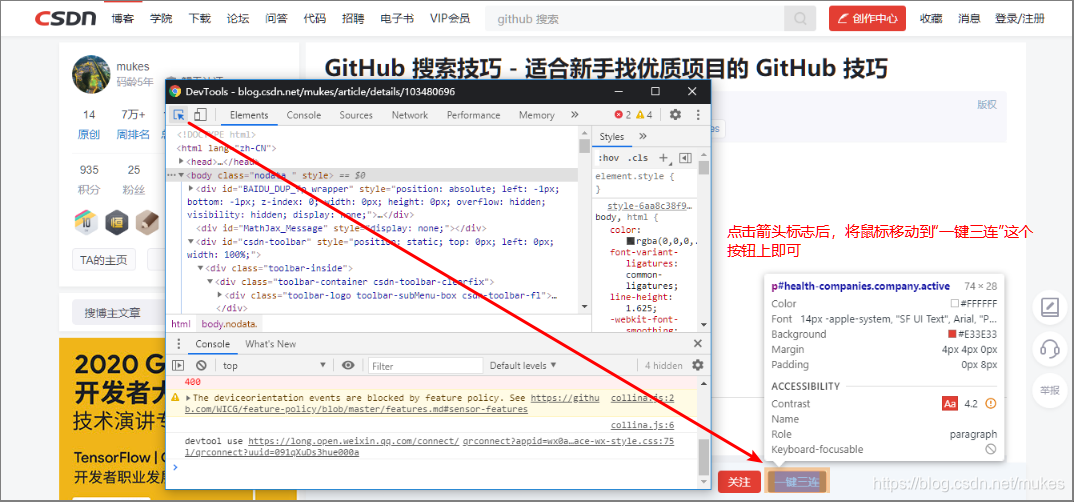1074x502 pixels.
Task: Open the 创作中心 red button
Action: [x=867, y=18]
